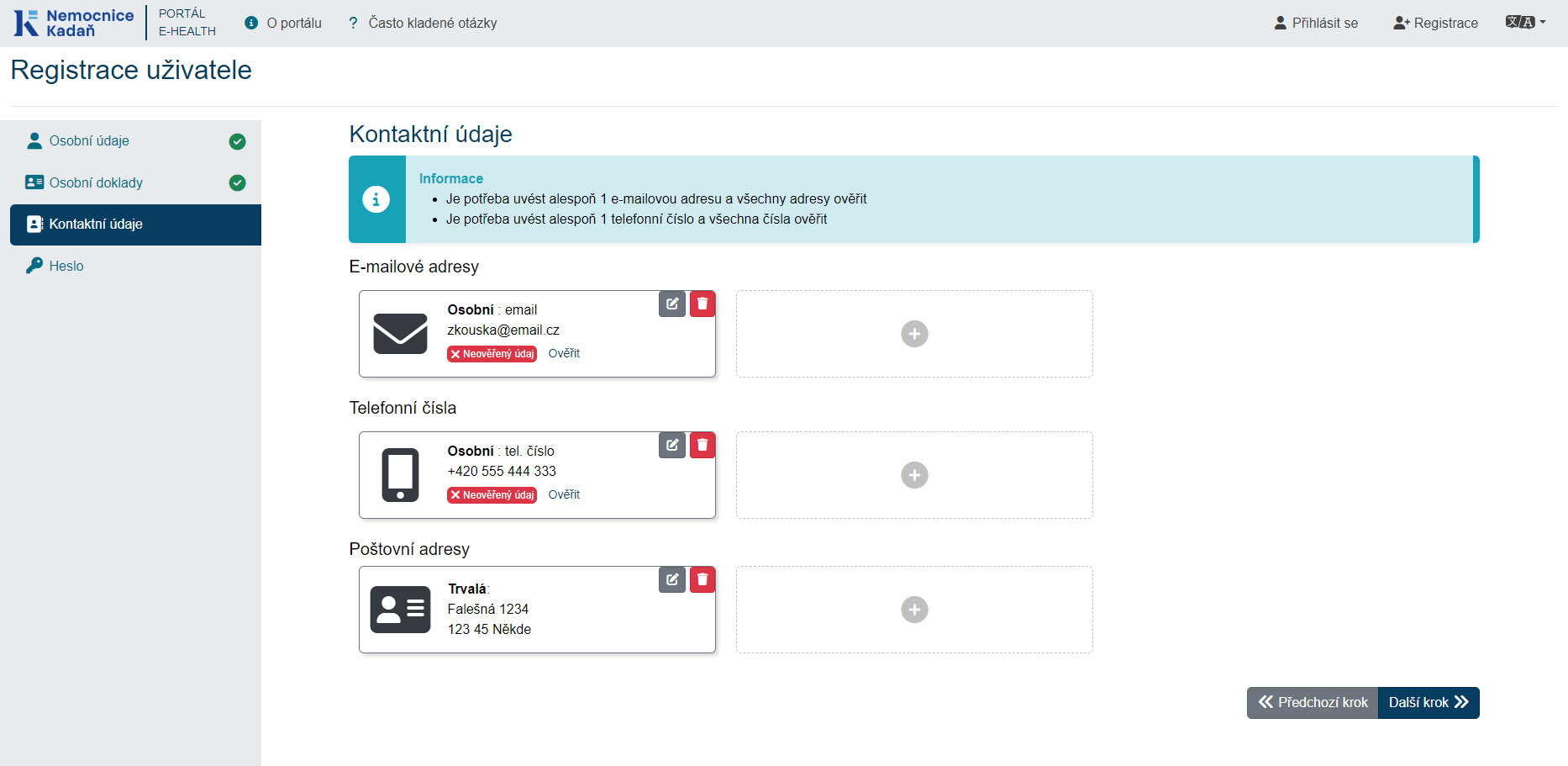
Task: Click the Nemocnice Kadaň logo
Action: click(x=74, y=23)
